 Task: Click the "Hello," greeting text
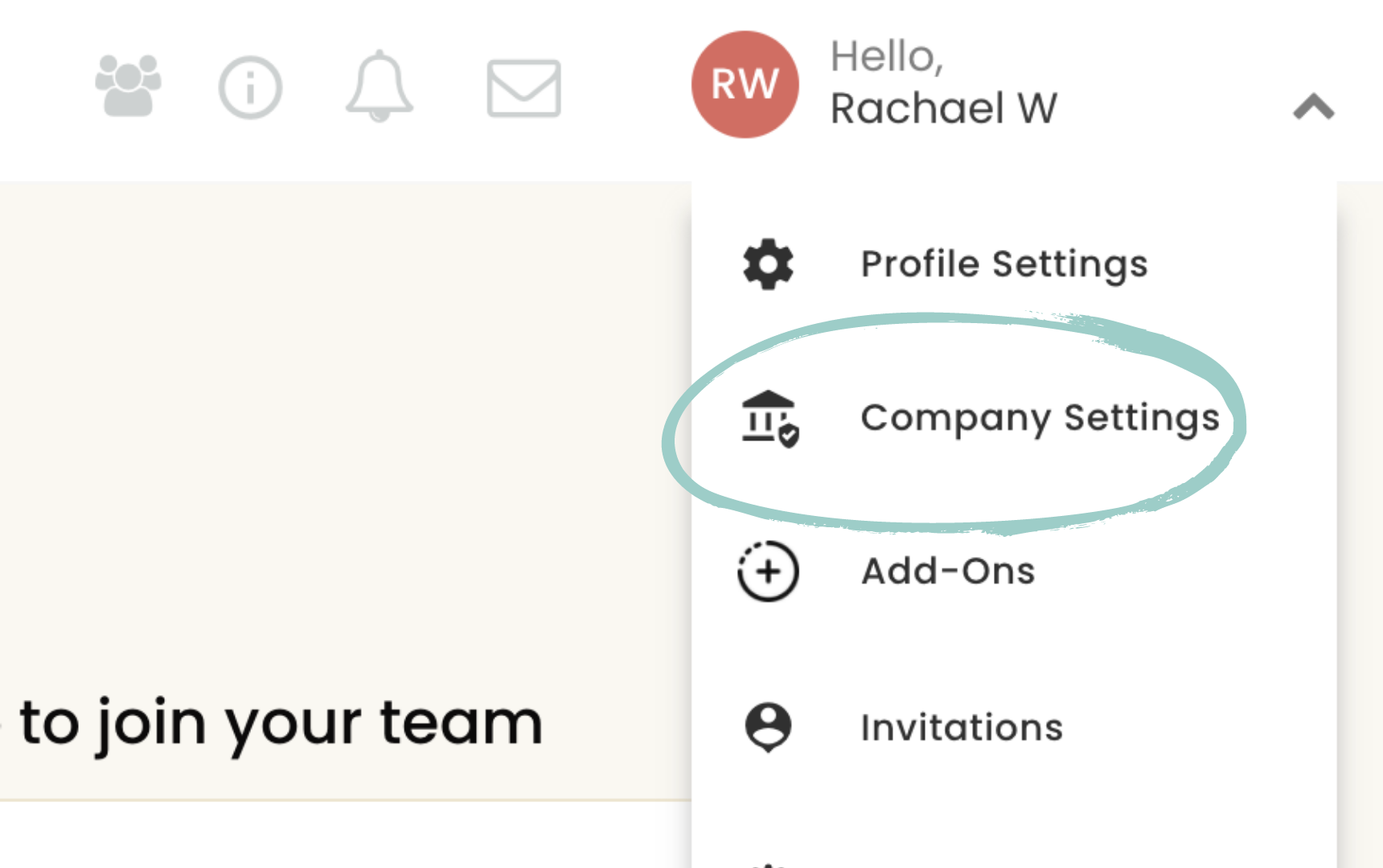coord(886,56)
